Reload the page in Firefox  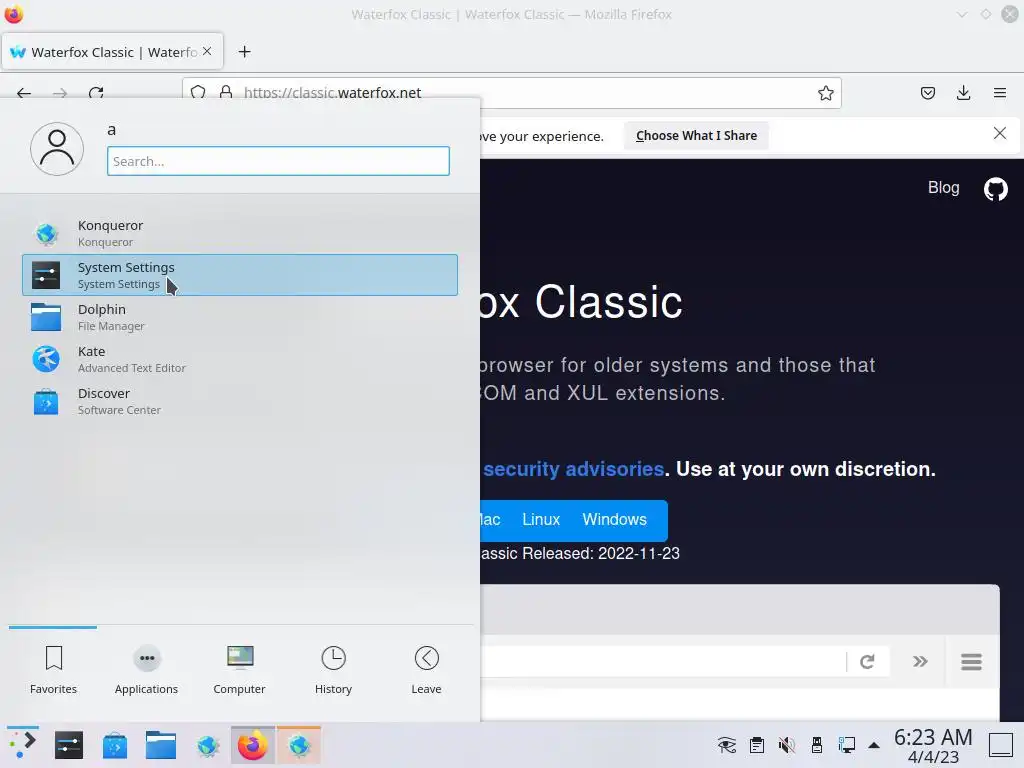tap(96, 93)
